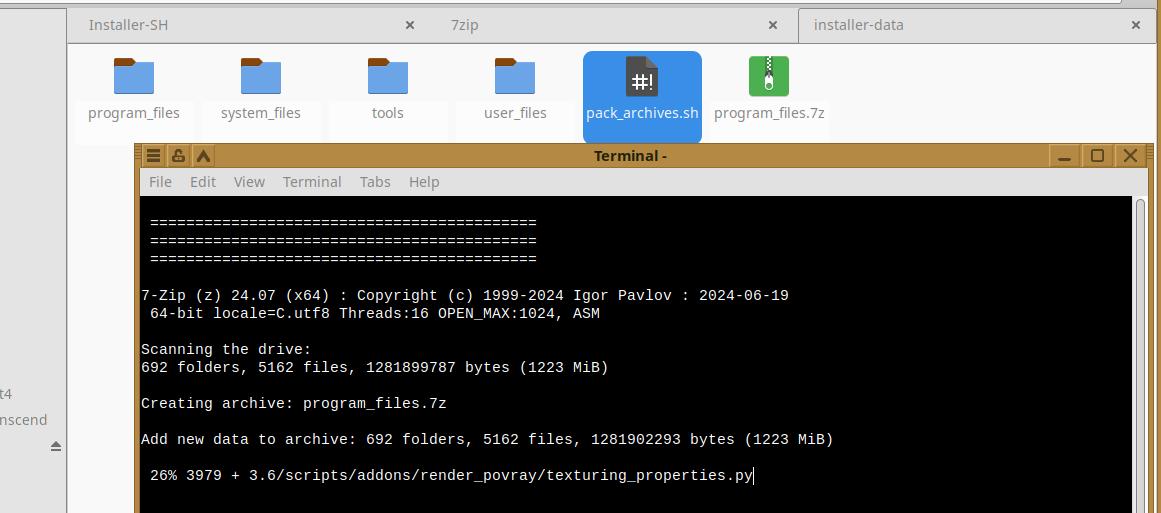Click the '64-bit locale=C.utf8 Threads:16' line
Screen dimensions: 1161x513
click(375, 314)
